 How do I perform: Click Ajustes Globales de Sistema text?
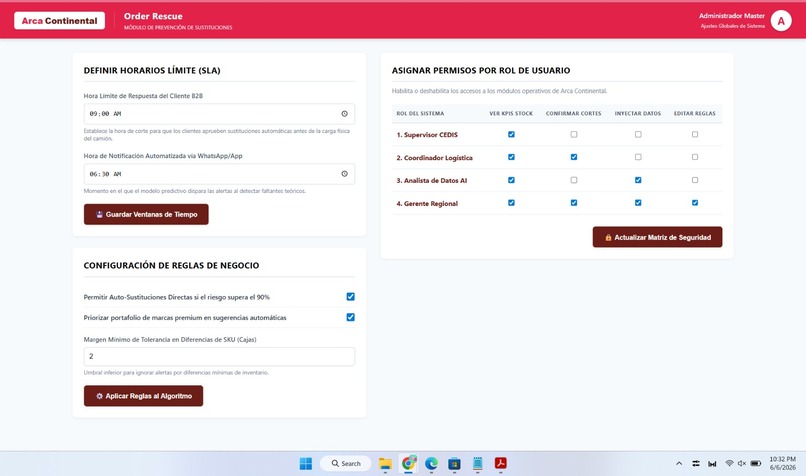[732, 26]
